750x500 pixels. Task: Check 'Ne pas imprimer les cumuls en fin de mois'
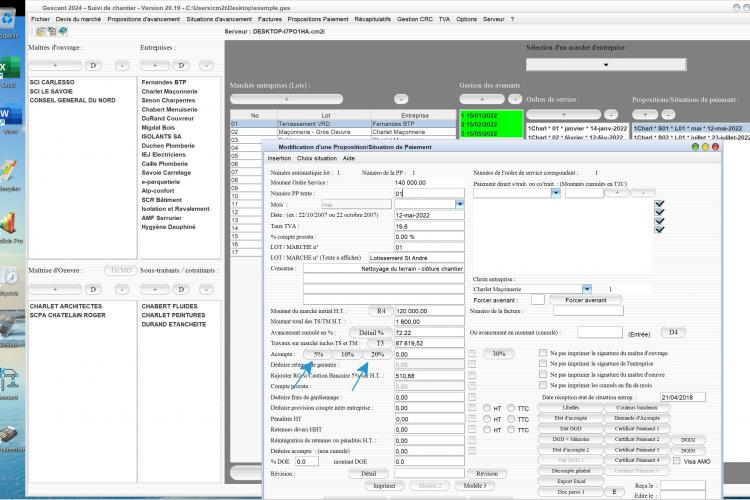point(543,385)
